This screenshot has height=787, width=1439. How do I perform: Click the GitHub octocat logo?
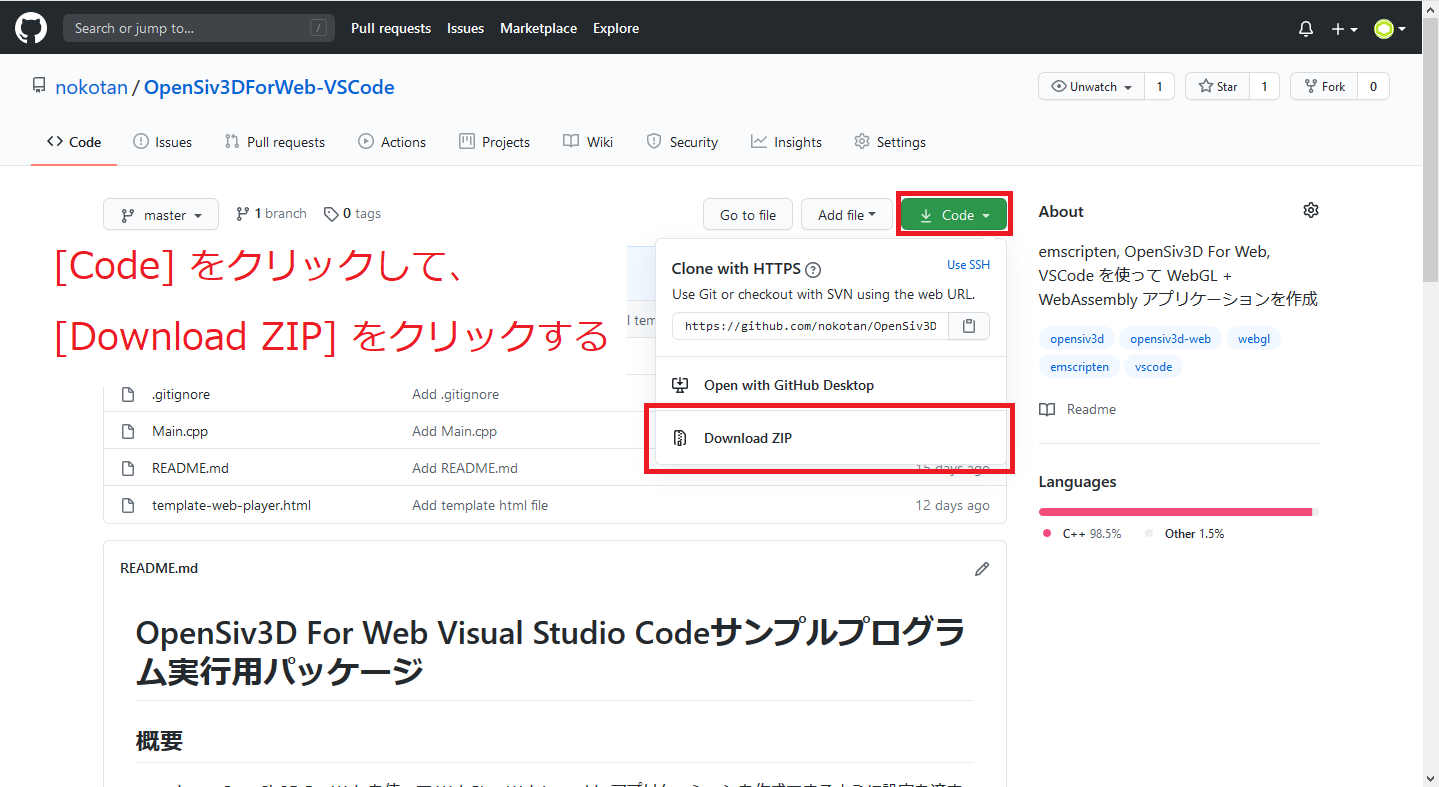click(31, 28)
